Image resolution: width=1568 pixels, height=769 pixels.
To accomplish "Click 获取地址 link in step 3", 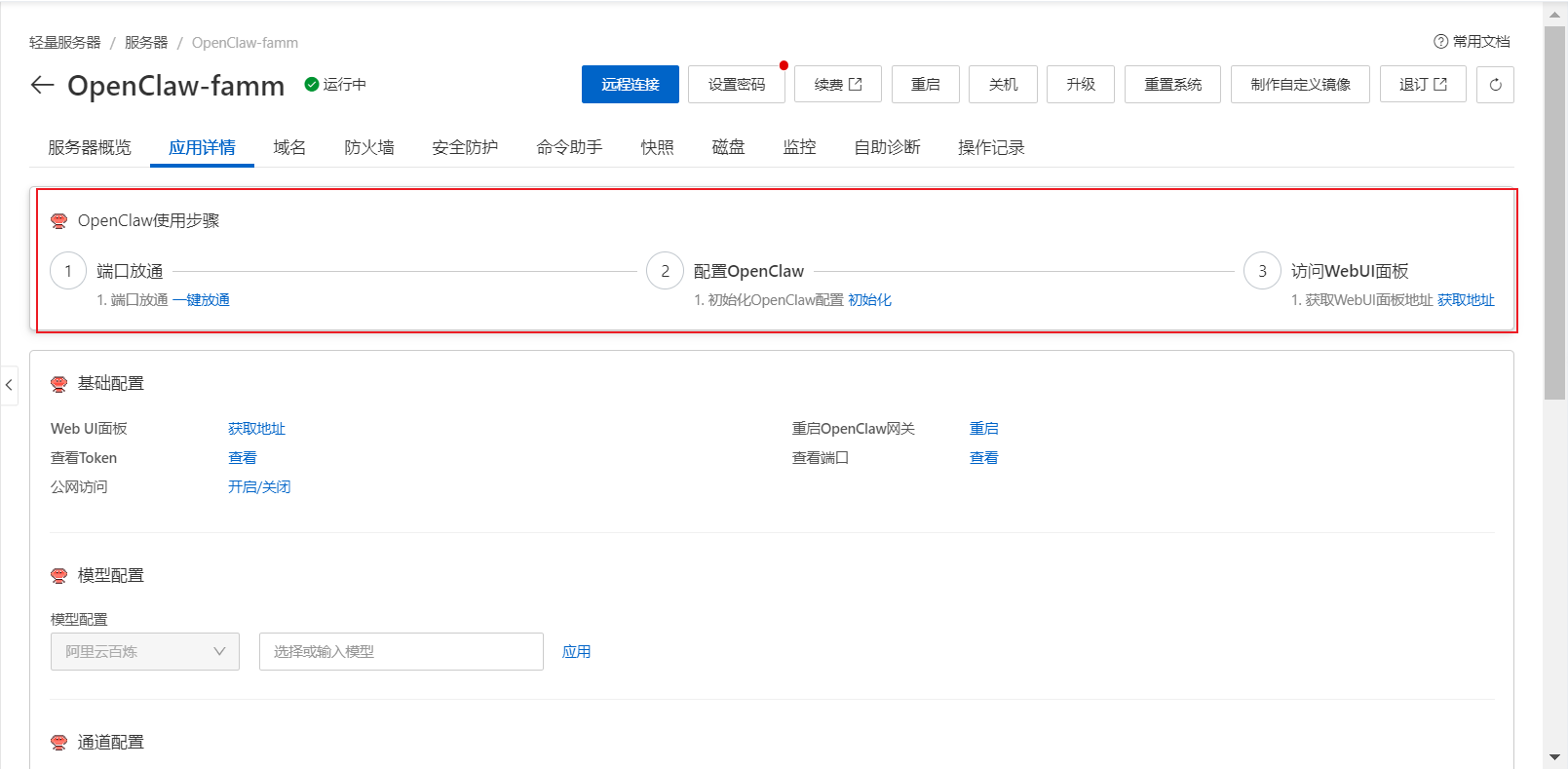I will 1466,300.
